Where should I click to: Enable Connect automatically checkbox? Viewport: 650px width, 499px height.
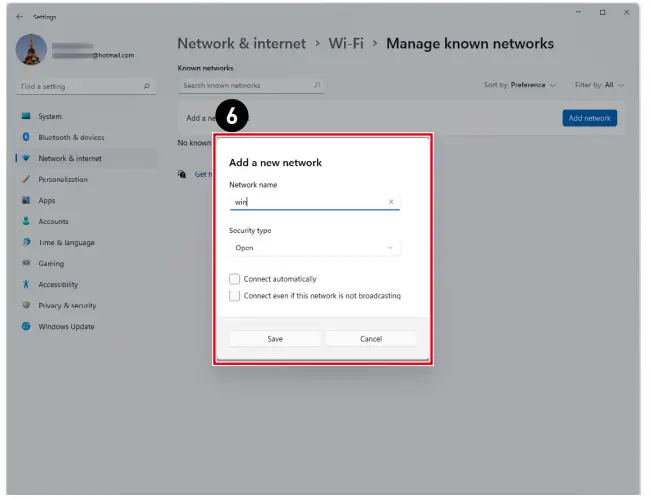tap(234, 279)
